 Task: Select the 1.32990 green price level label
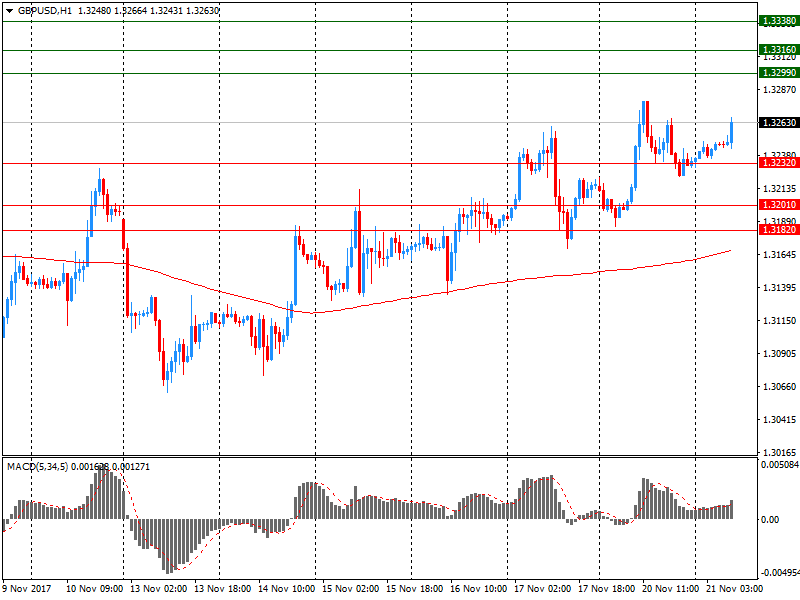click(x=779, y=72)
